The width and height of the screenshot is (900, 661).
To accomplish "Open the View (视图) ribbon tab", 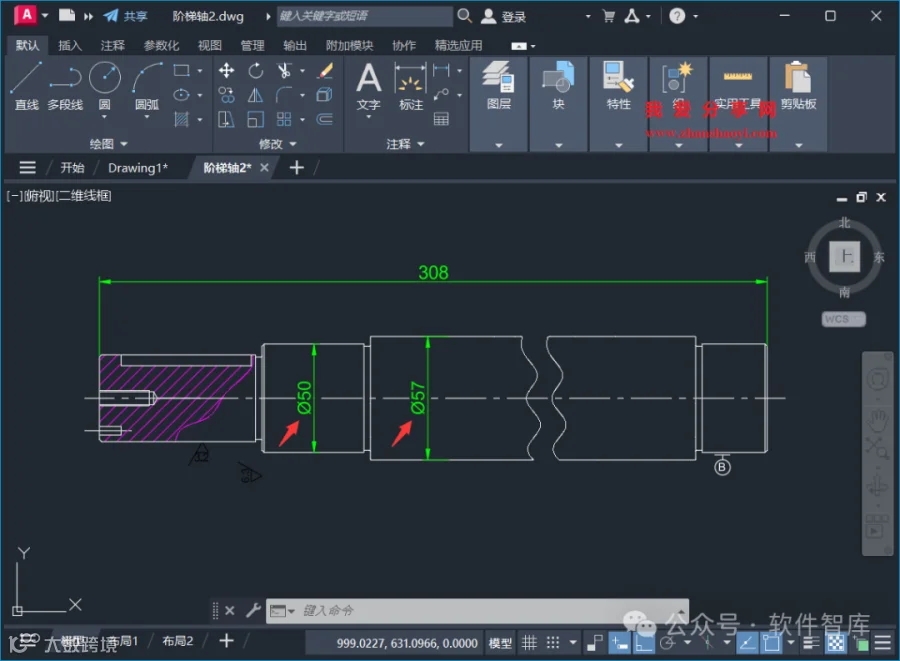I will tap(210, 45).
